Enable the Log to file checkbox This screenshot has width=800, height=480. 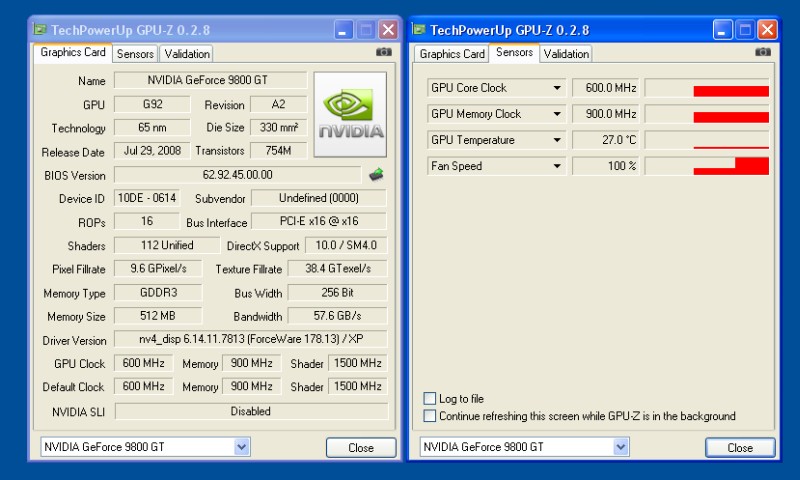(430, 398)
